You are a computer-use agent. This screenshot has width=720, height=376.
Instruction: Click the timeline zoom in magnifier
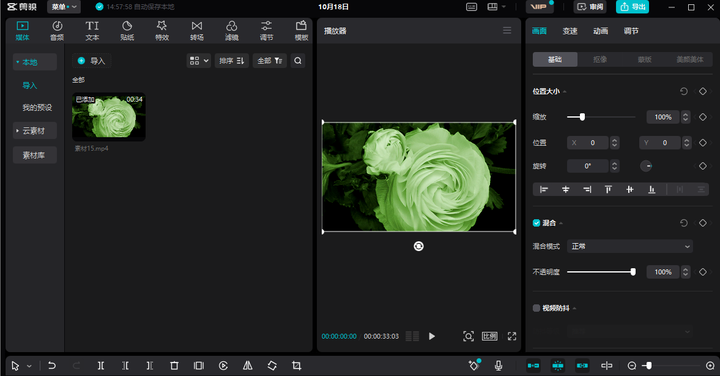(x=710, y=365)
